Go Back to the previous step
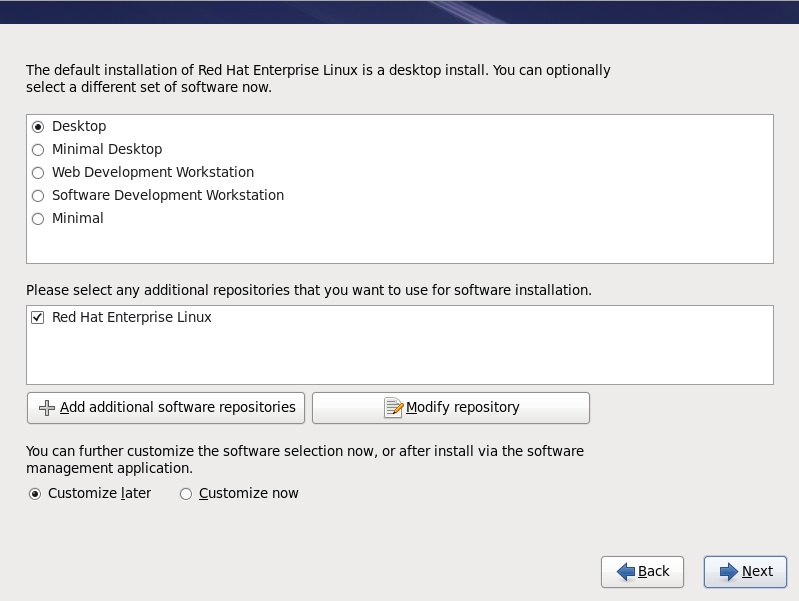 [642, 571]
